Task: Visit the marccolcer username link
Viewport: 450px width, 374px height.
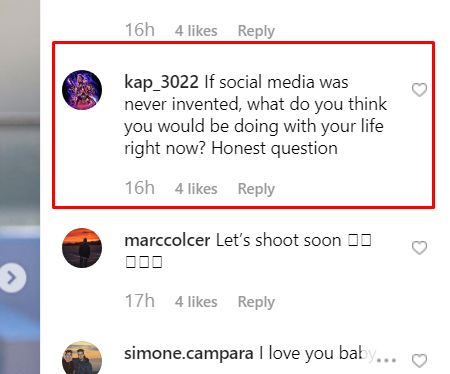Action: coord(167,240)
